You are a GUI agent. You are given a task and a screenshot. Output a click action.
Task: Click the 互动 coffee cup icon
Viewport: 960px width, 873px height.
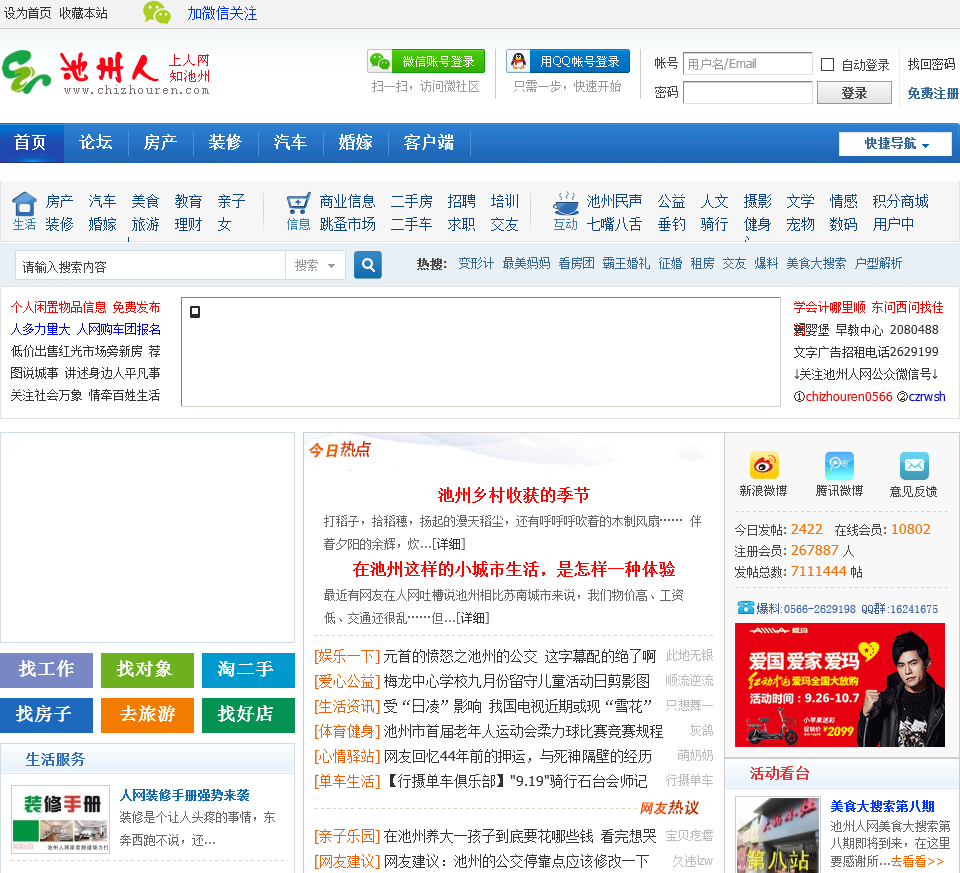565,203
